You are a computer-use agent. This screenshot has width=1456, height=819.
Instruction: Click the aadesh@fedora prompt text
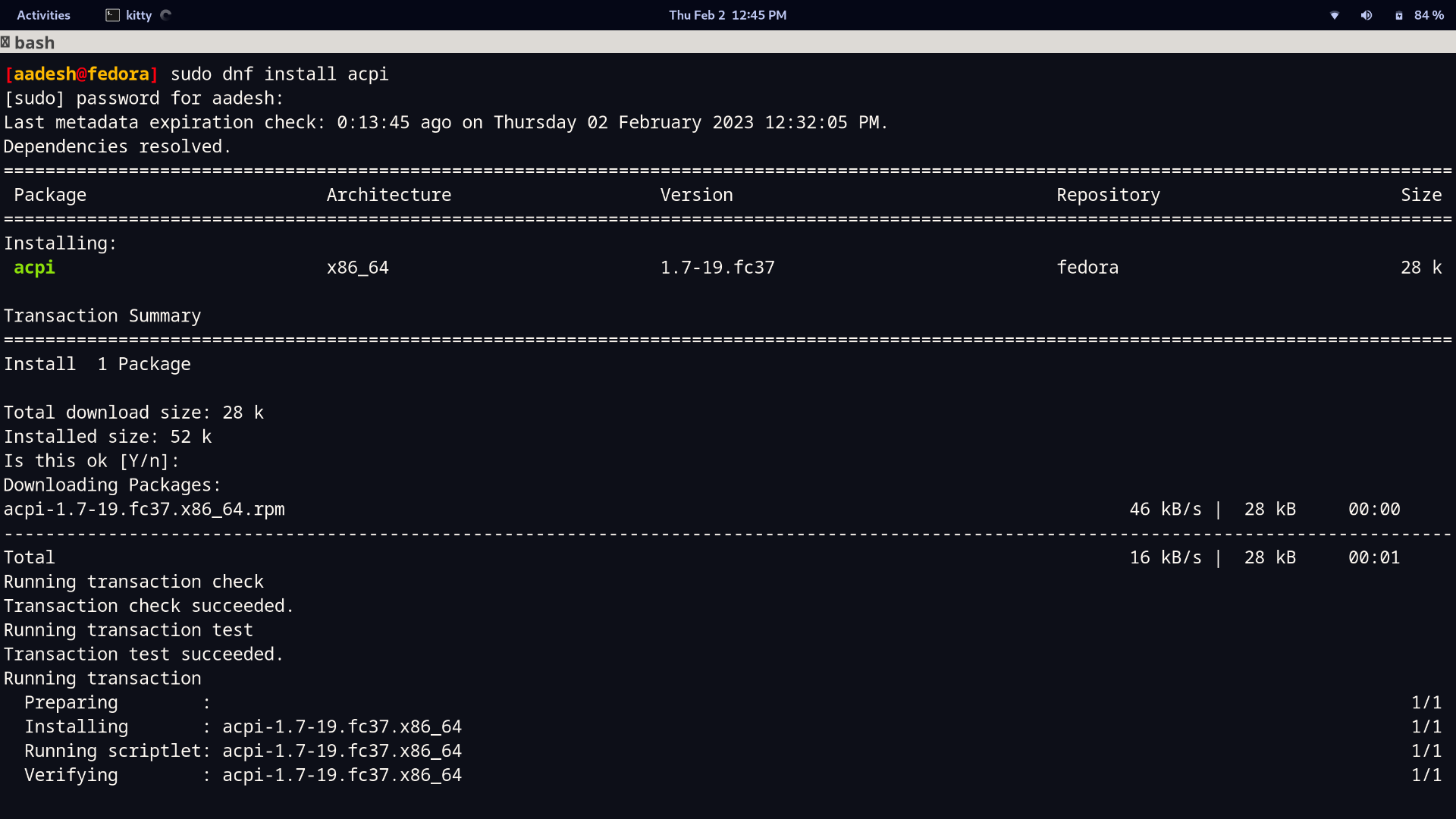80,74
